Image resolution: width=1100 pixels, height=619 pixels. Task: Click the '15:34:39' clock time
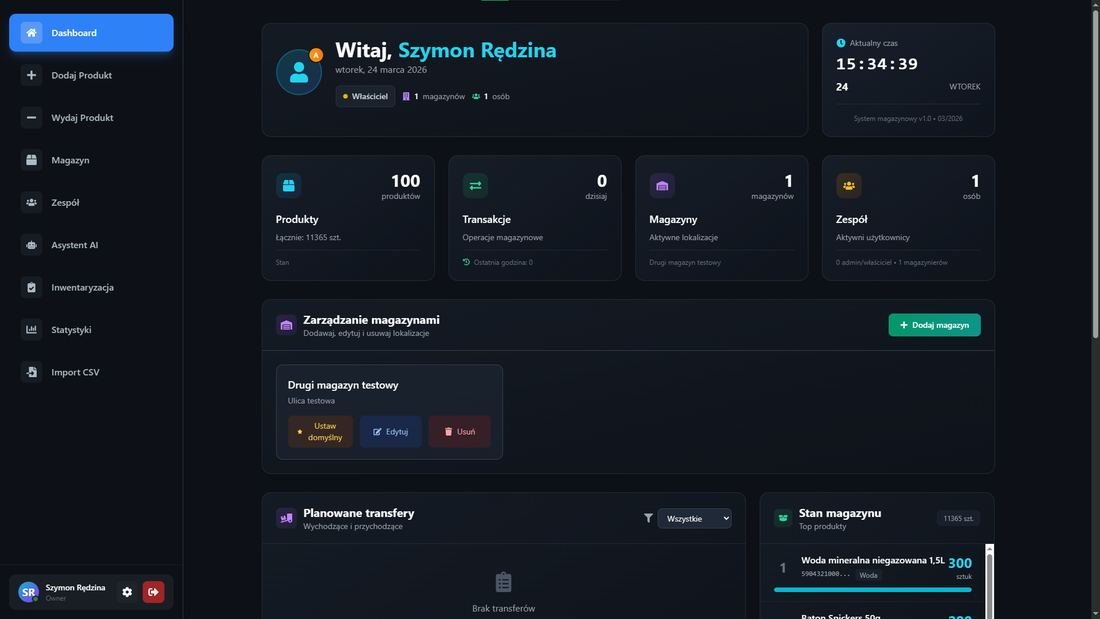point(877,64)
